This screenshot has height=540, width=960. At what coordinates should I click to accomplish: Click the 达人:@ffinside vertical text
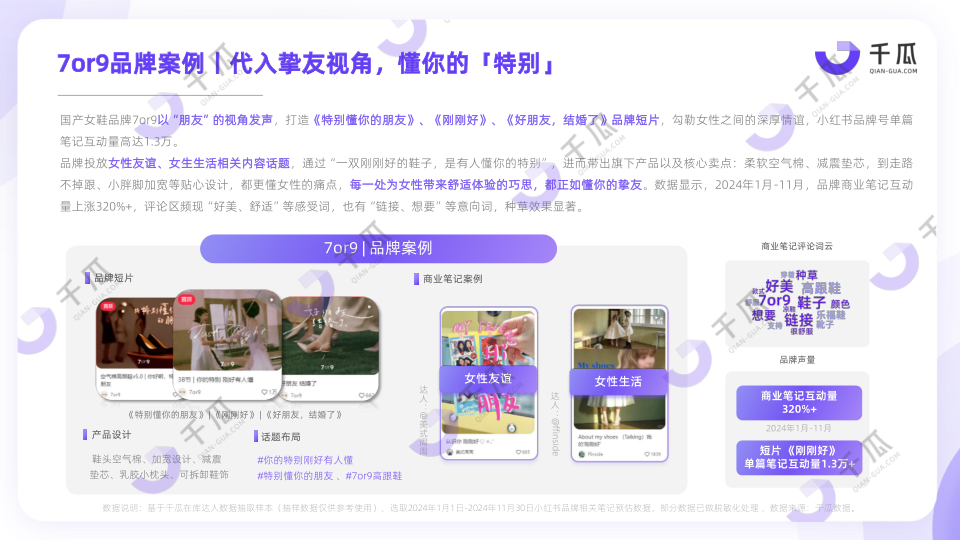555,424
